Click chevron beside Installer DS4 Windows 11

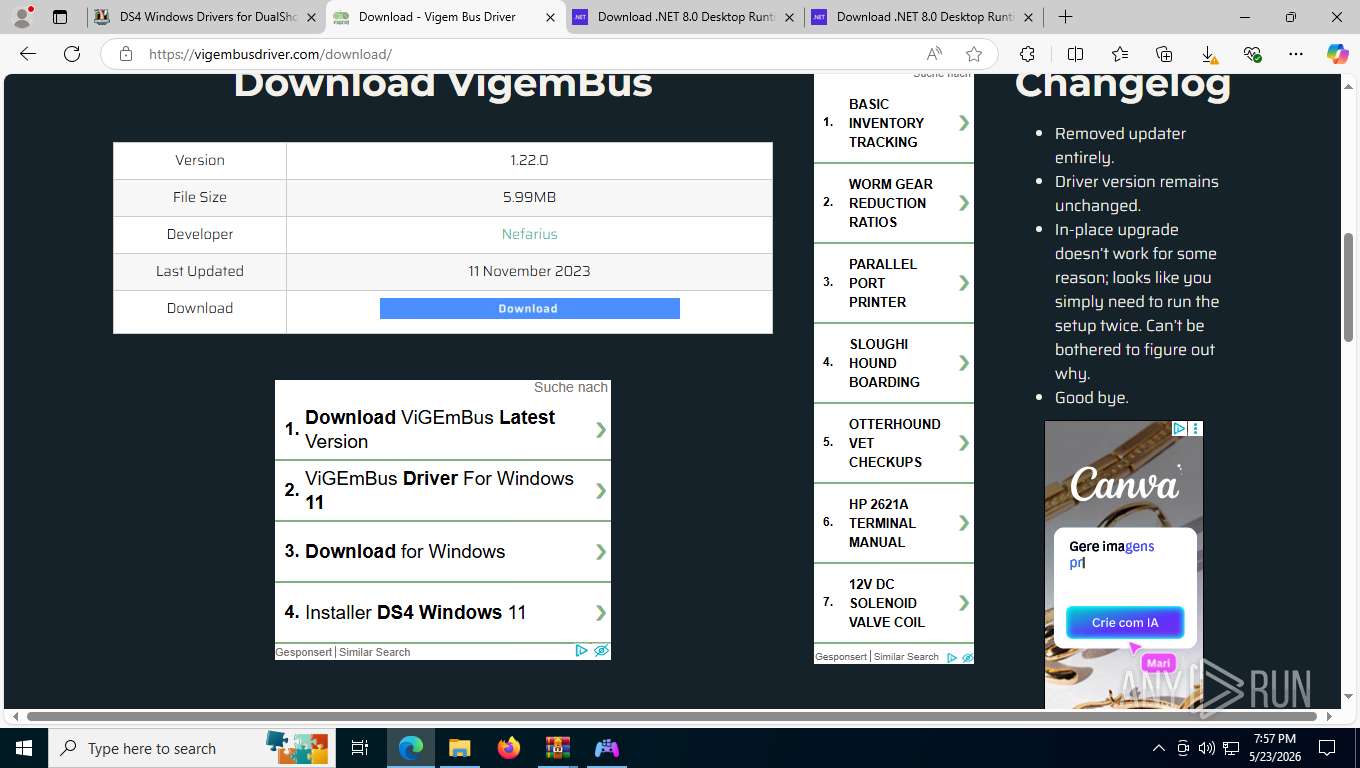[x=600, y=612]
